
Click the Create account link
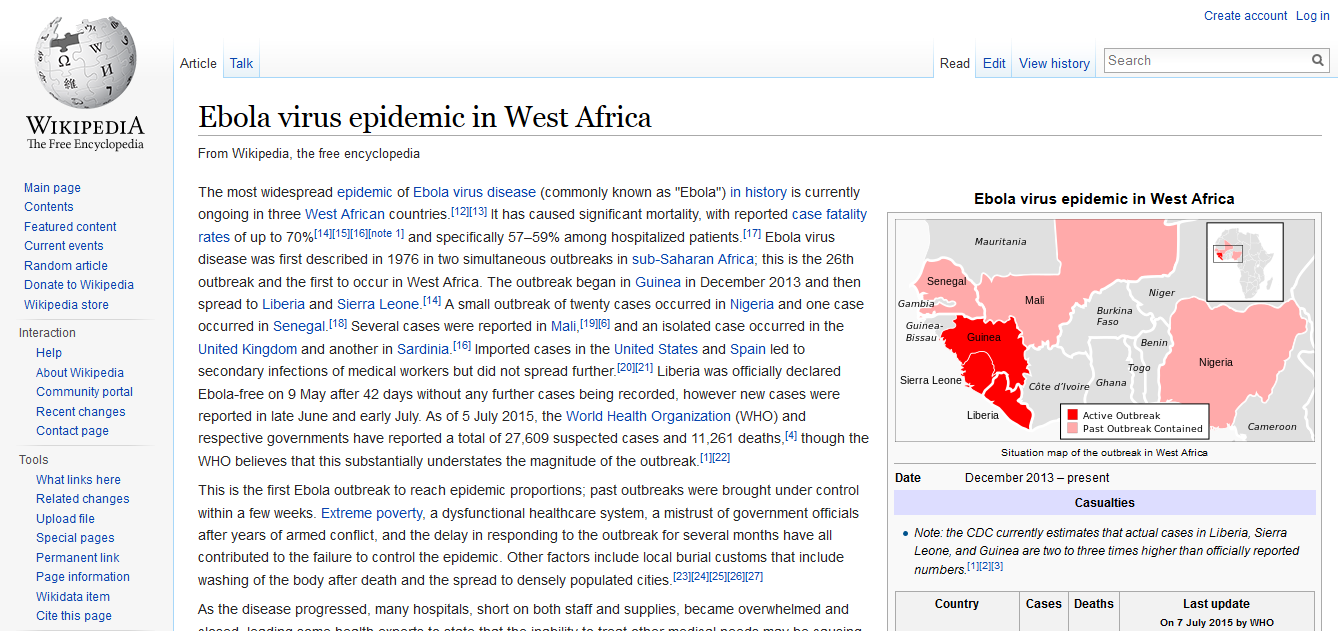pos(1245,16)
